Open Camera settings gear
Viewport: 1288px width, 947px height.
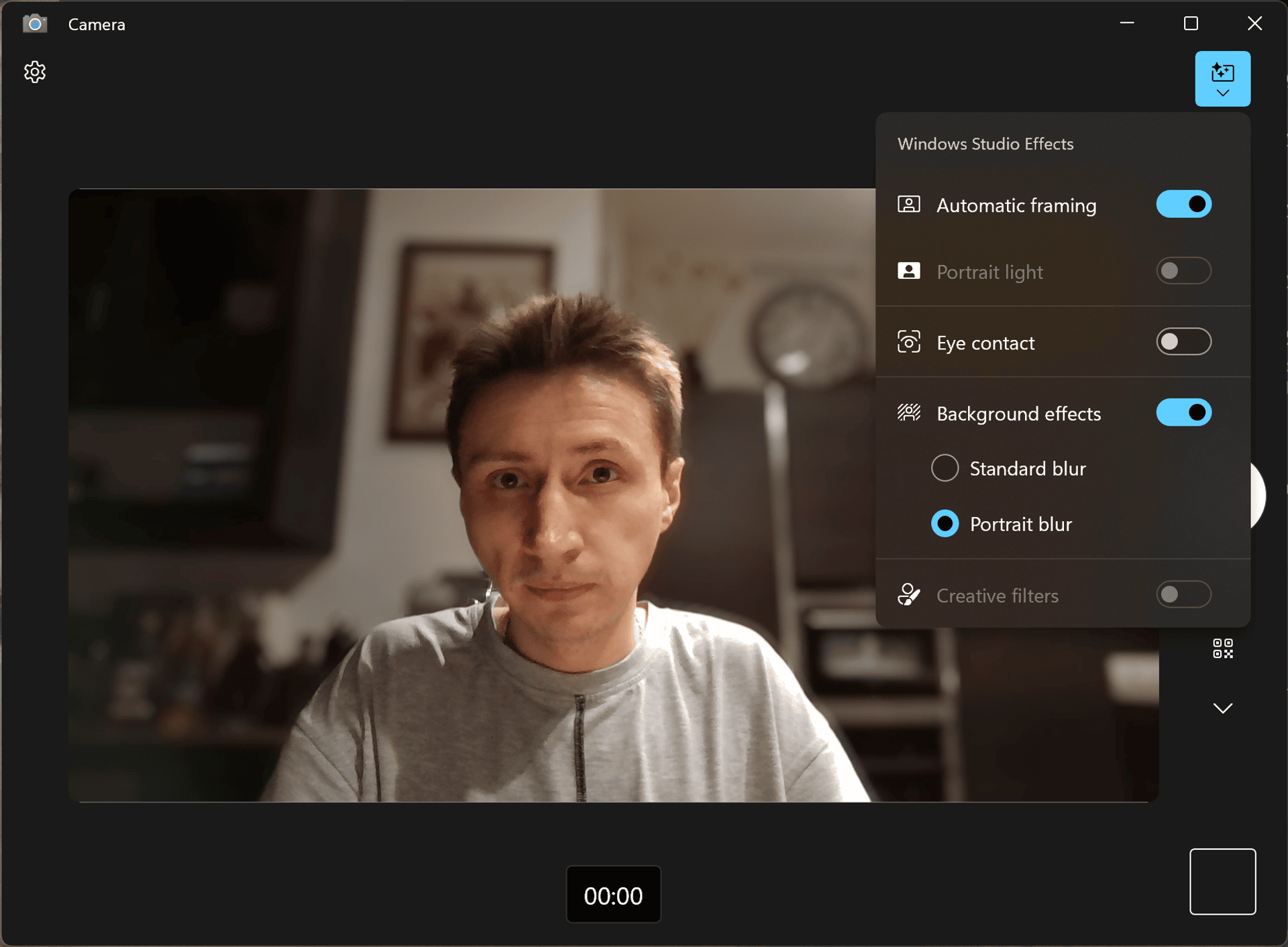point(35,72)
